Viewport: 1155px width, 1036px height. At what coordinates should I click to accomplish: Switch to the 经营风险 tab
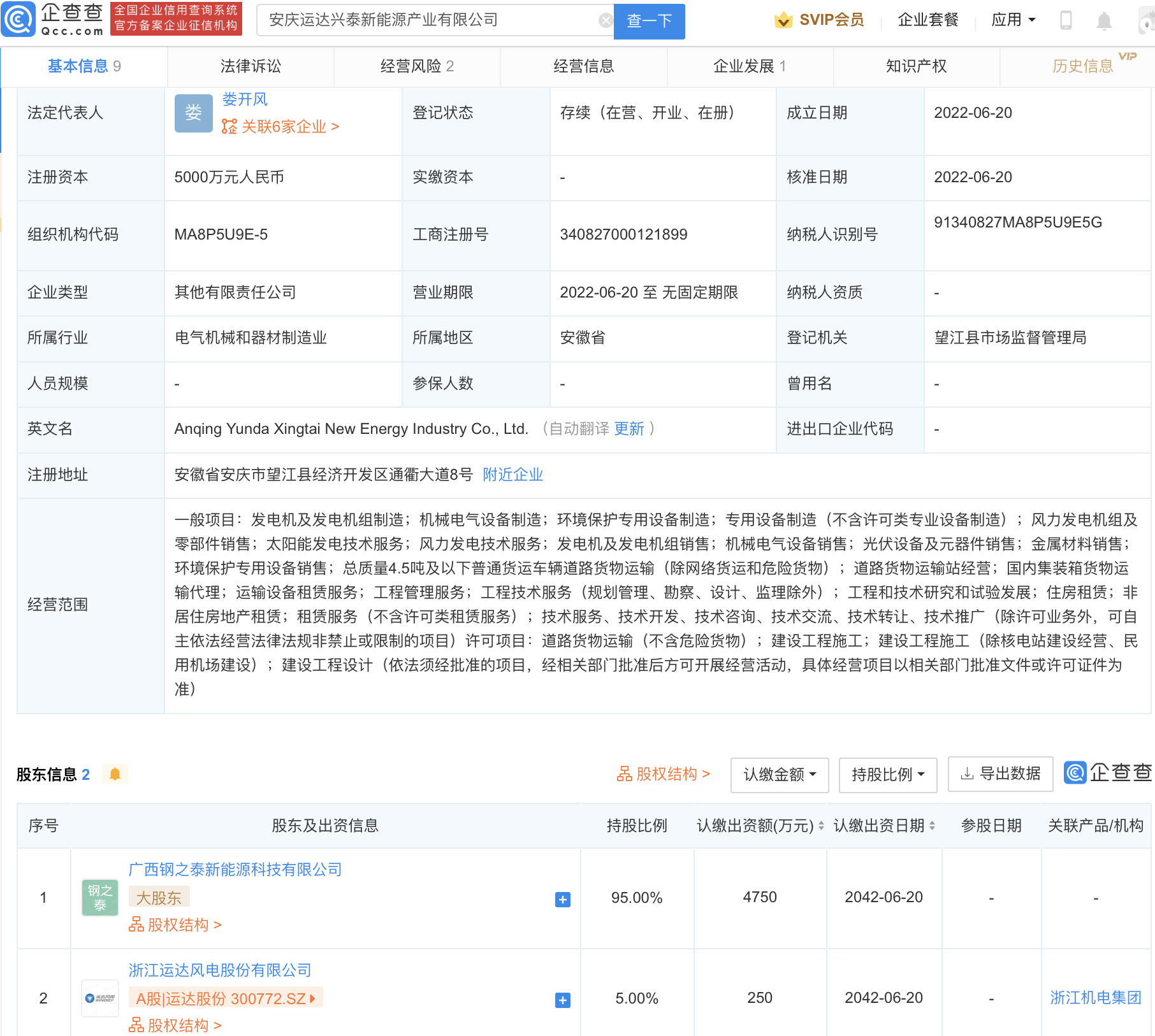click(417, 66)
